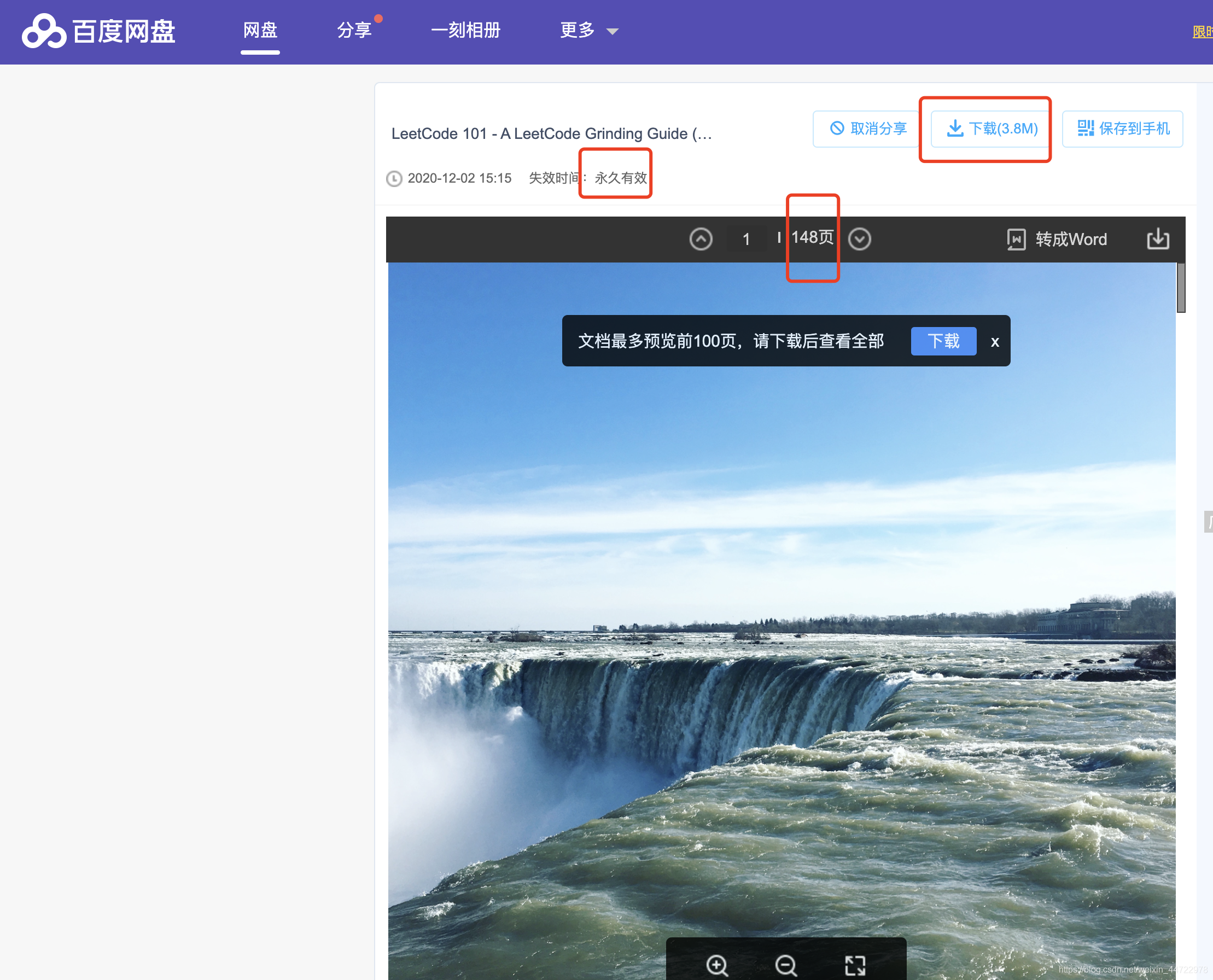Click the document viewer scrollbar thumb
Viewport: 1213px width, 980px height.
click(x=1180, y=287)
